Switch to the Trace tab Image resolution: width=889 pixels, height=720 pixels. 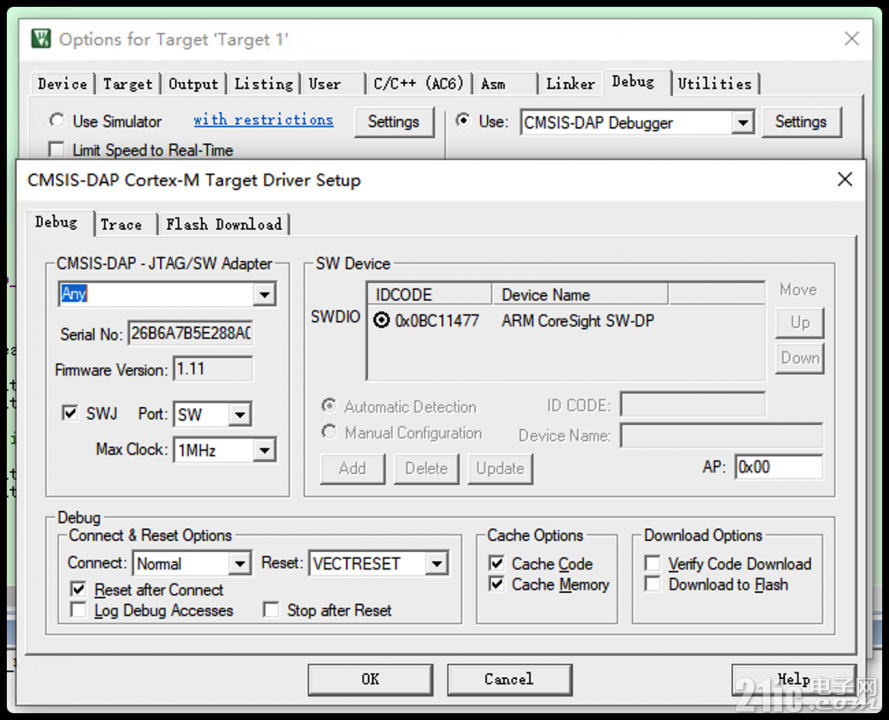(x=125, y=225)
